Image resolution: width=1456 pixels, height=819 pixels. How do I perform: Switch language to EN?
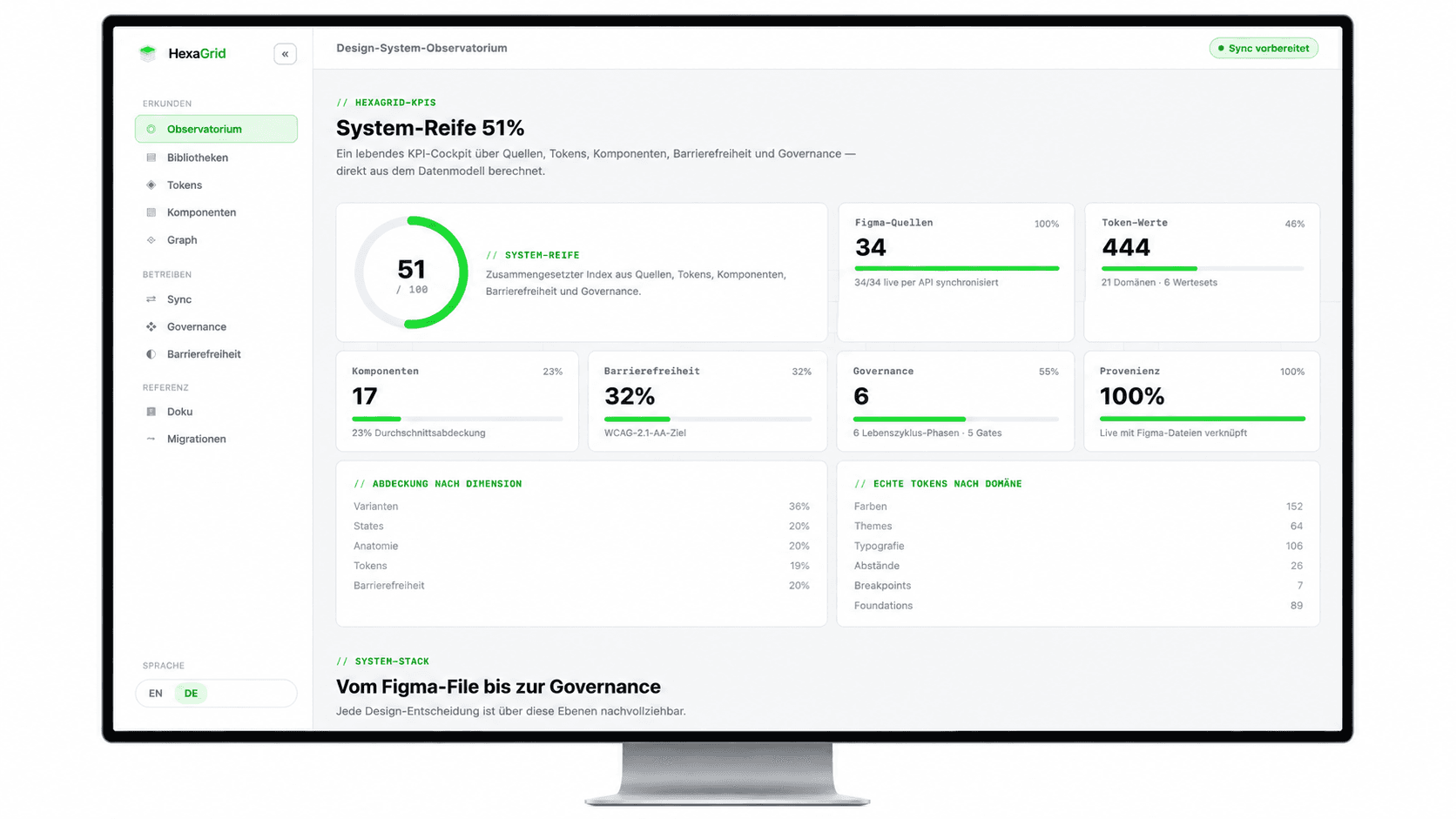pyautogui.click(x=156, y=694)
